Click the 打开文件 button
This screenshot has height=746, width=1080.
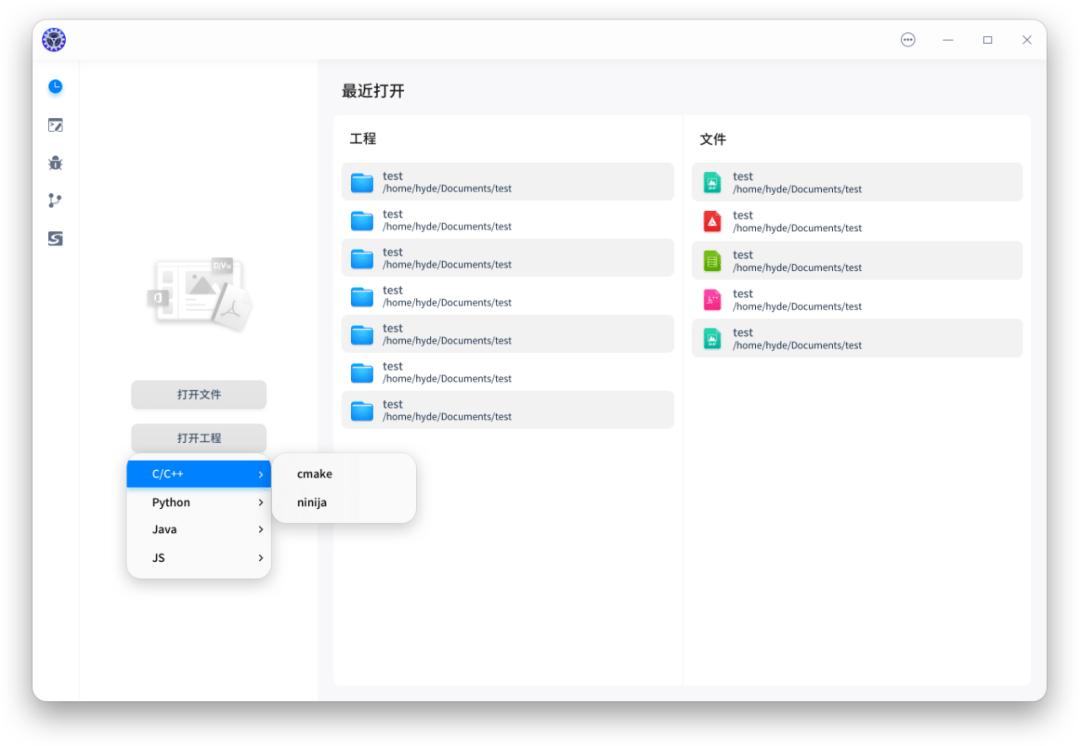tap(198, 395)
